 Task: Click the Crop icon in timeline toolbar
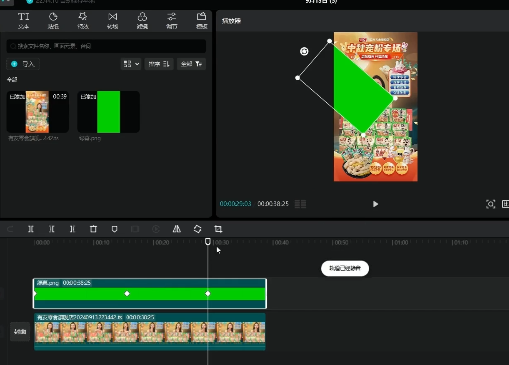[218, 229]
